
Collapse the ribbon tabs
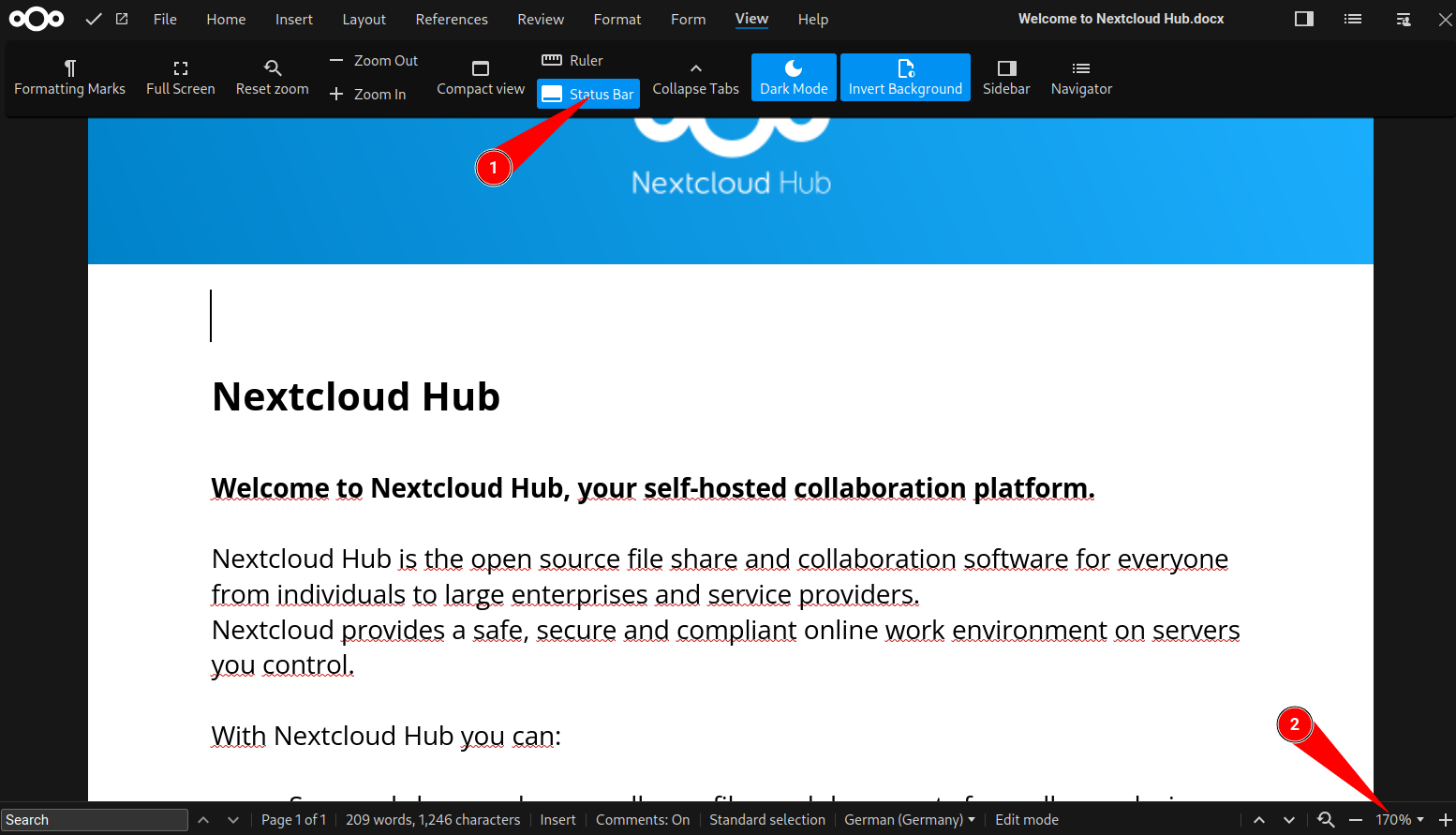pos(695,77)
